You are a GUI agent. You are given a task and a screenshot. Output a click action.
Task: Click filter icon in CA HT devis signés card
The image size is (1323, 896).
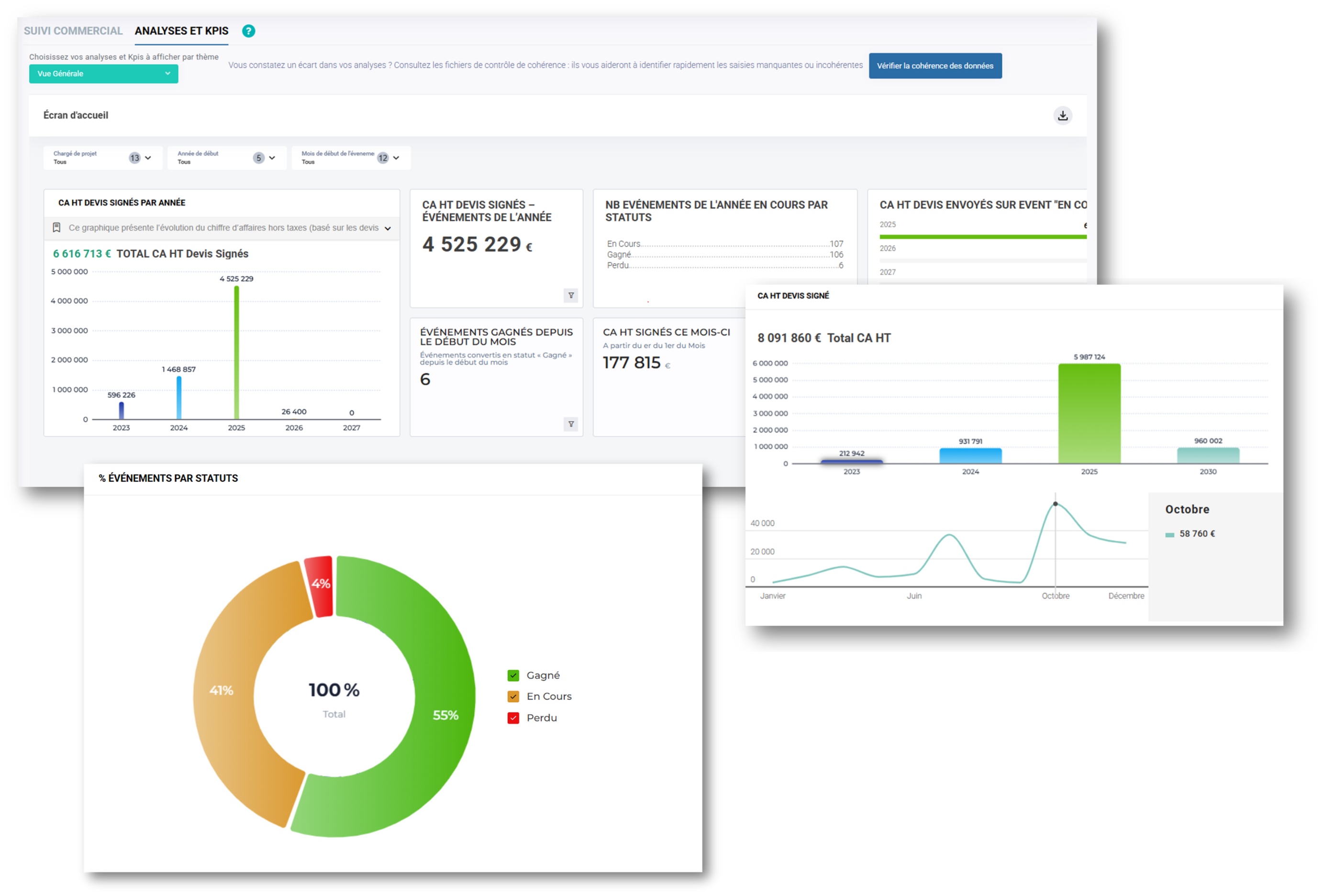click(x=570, y=296)
